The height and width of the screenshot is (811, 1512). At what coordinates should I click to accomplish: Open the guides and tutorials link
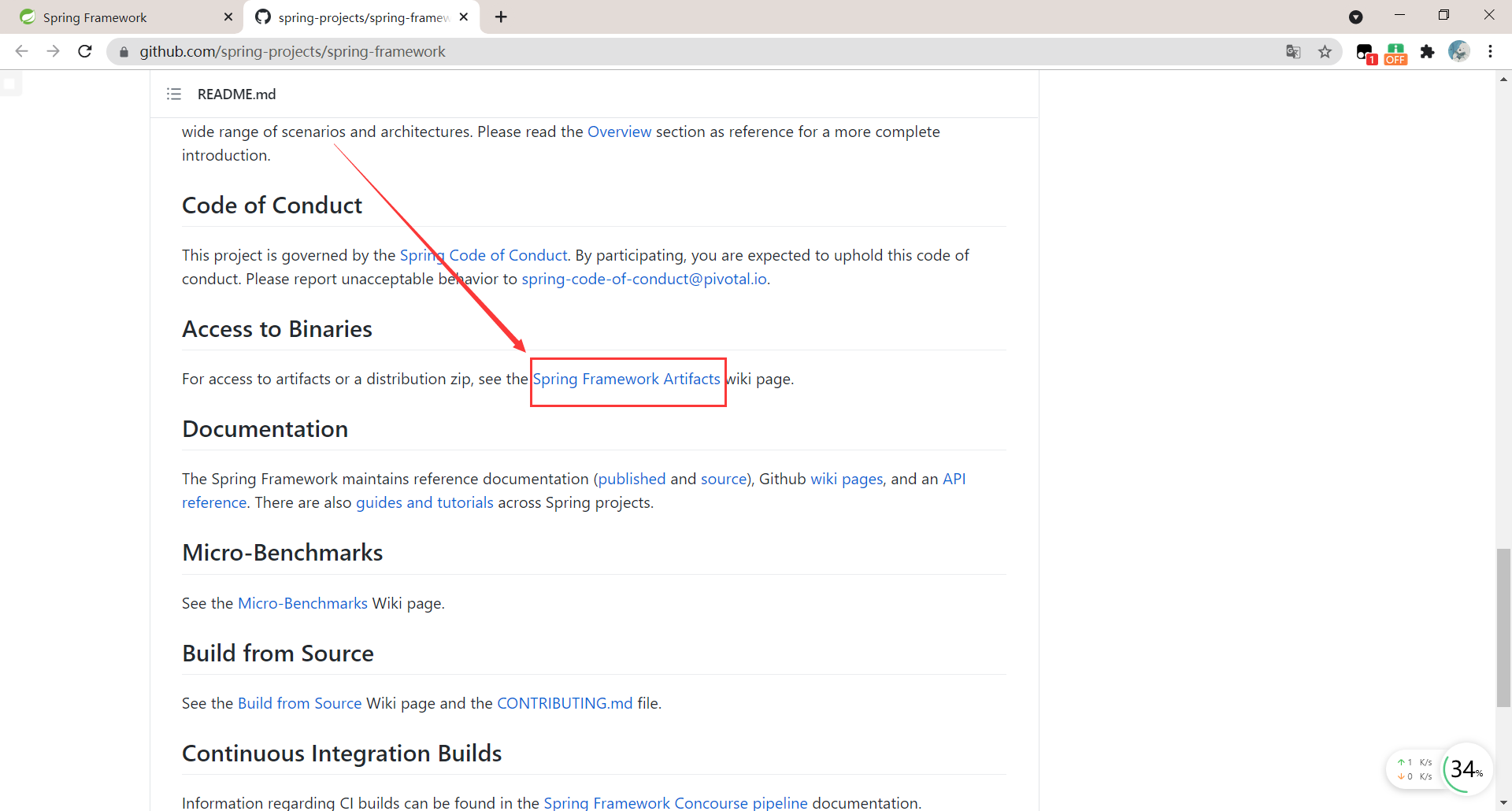coord(424,502)
